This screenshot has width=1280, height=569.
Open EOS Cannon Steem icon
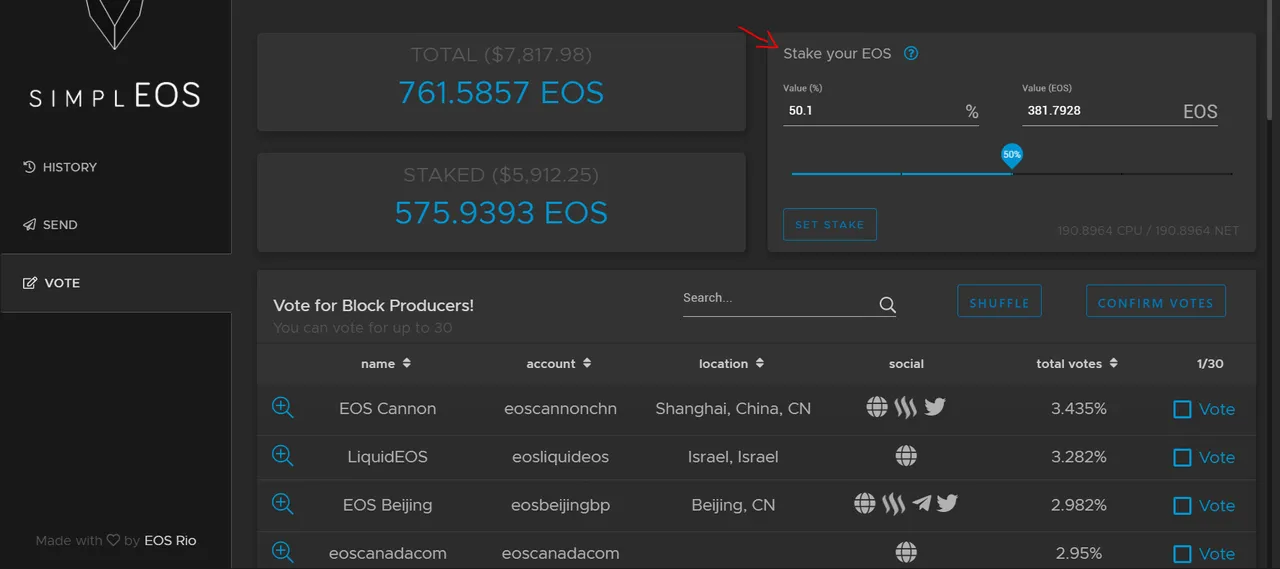coord(905,407)
